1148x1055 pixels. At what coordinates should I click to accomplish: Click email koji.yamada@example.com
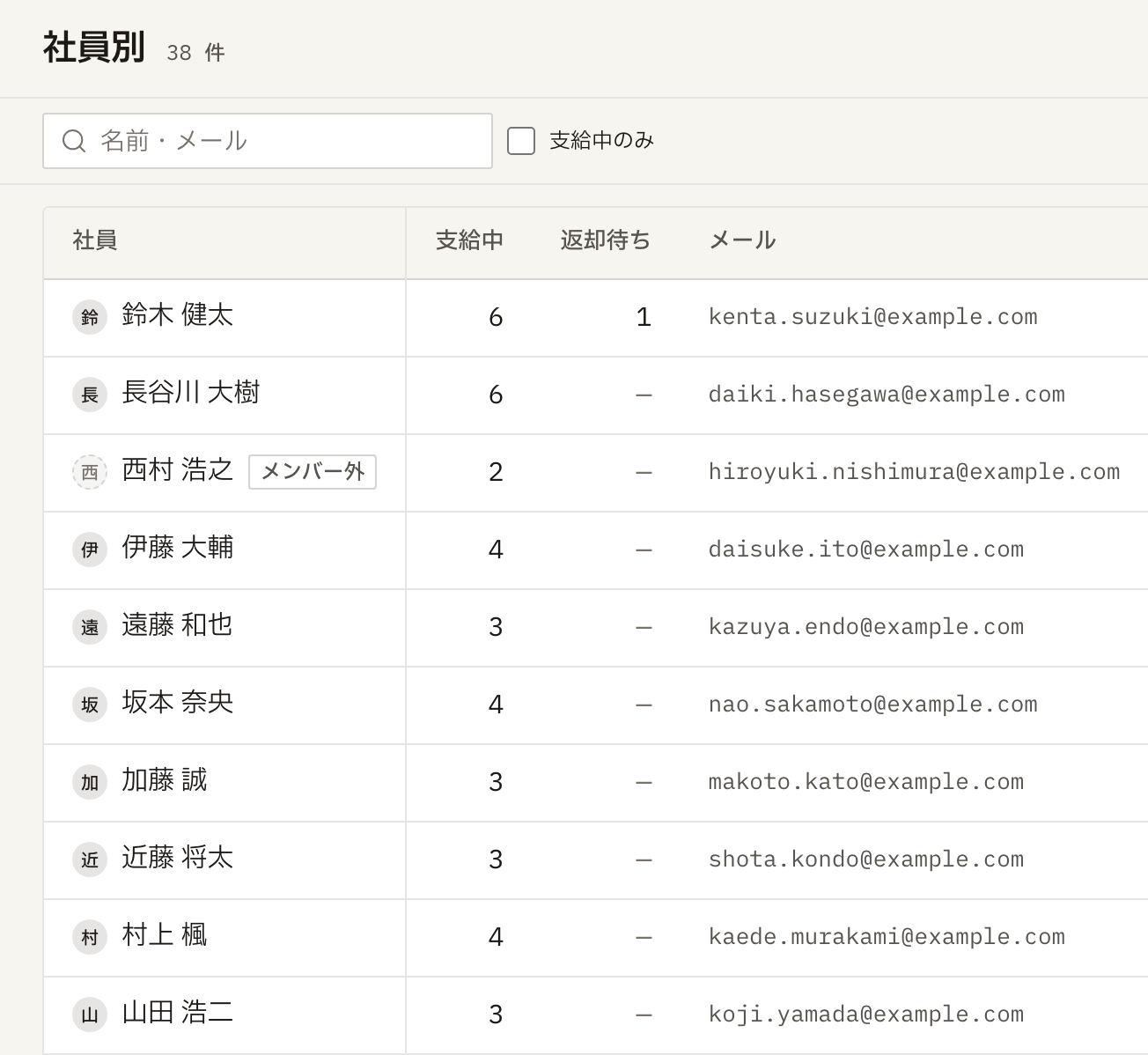[x=866, y=1014]
